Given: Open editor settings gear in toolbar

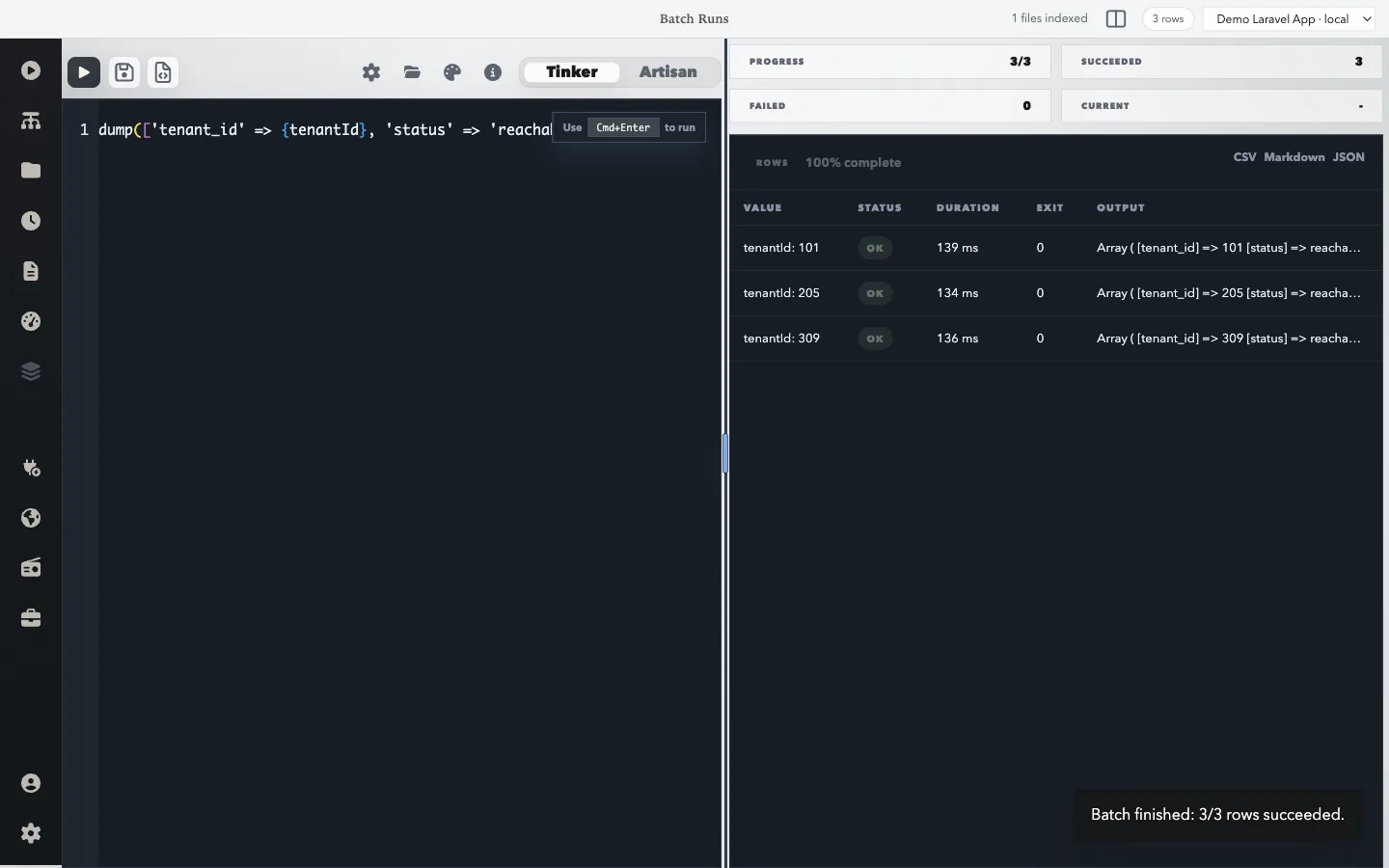Looking at the screenshot, I should [x=371, y=72].
